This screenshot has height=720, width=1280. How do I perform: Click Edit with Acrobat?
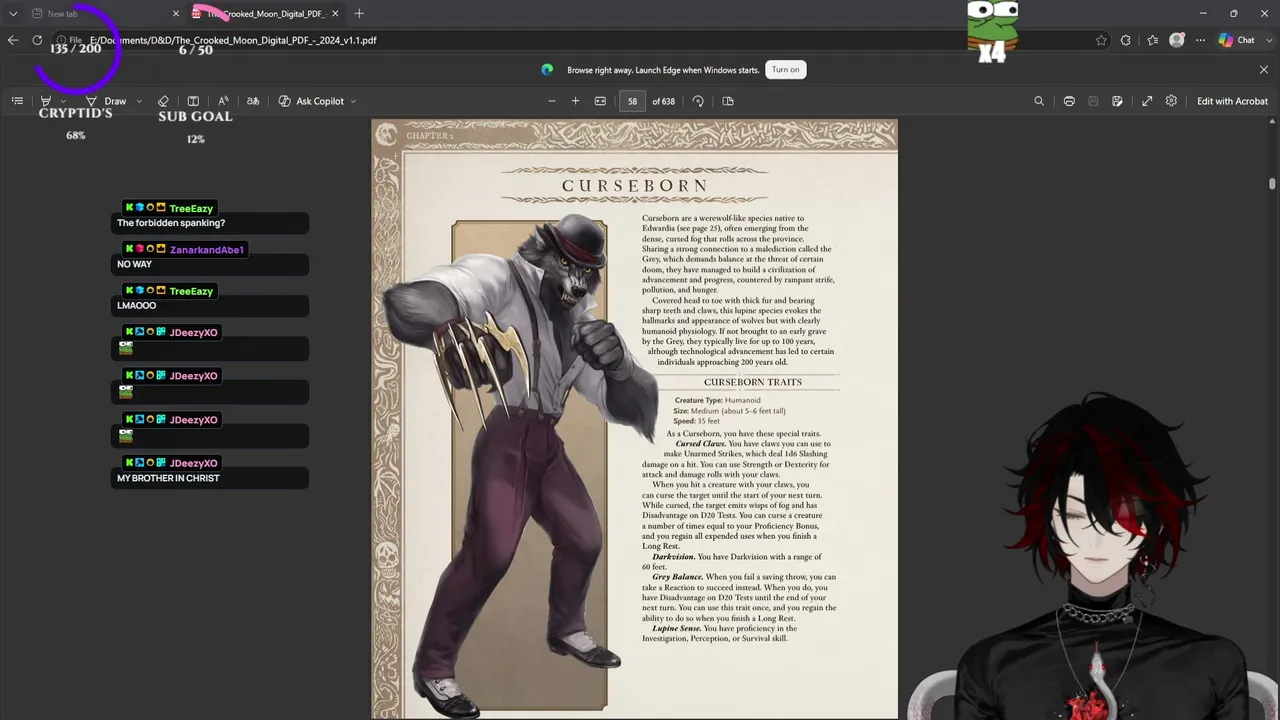click(x=1232, y=101)
